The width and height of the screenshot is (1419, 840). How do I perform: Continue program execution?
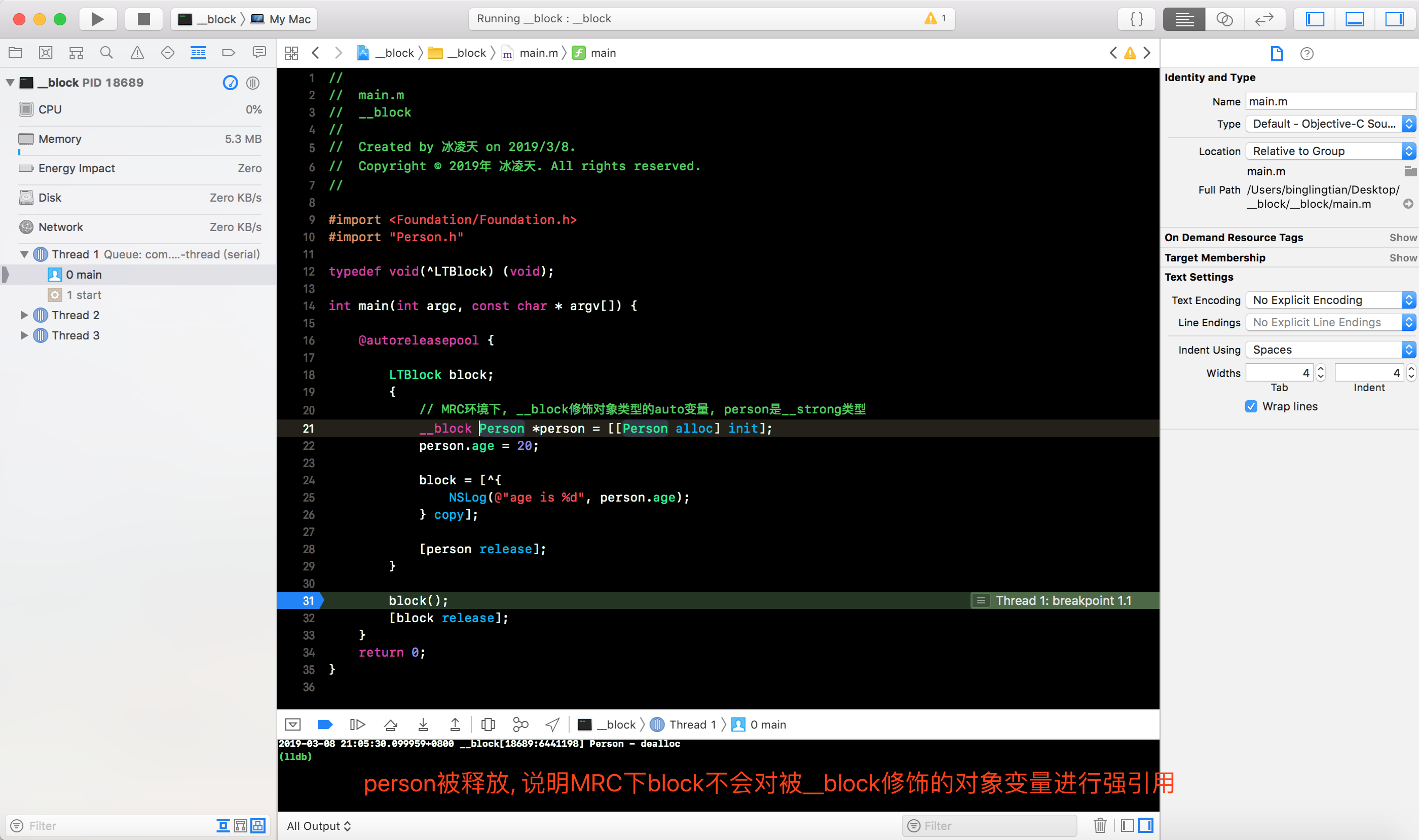coord(357,724)
